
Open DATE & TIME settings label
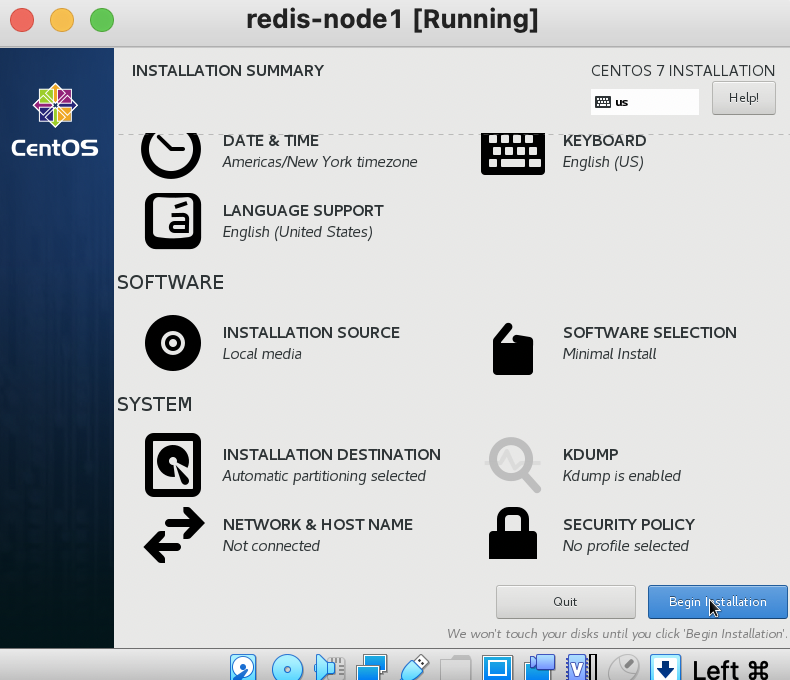(271, 141)
